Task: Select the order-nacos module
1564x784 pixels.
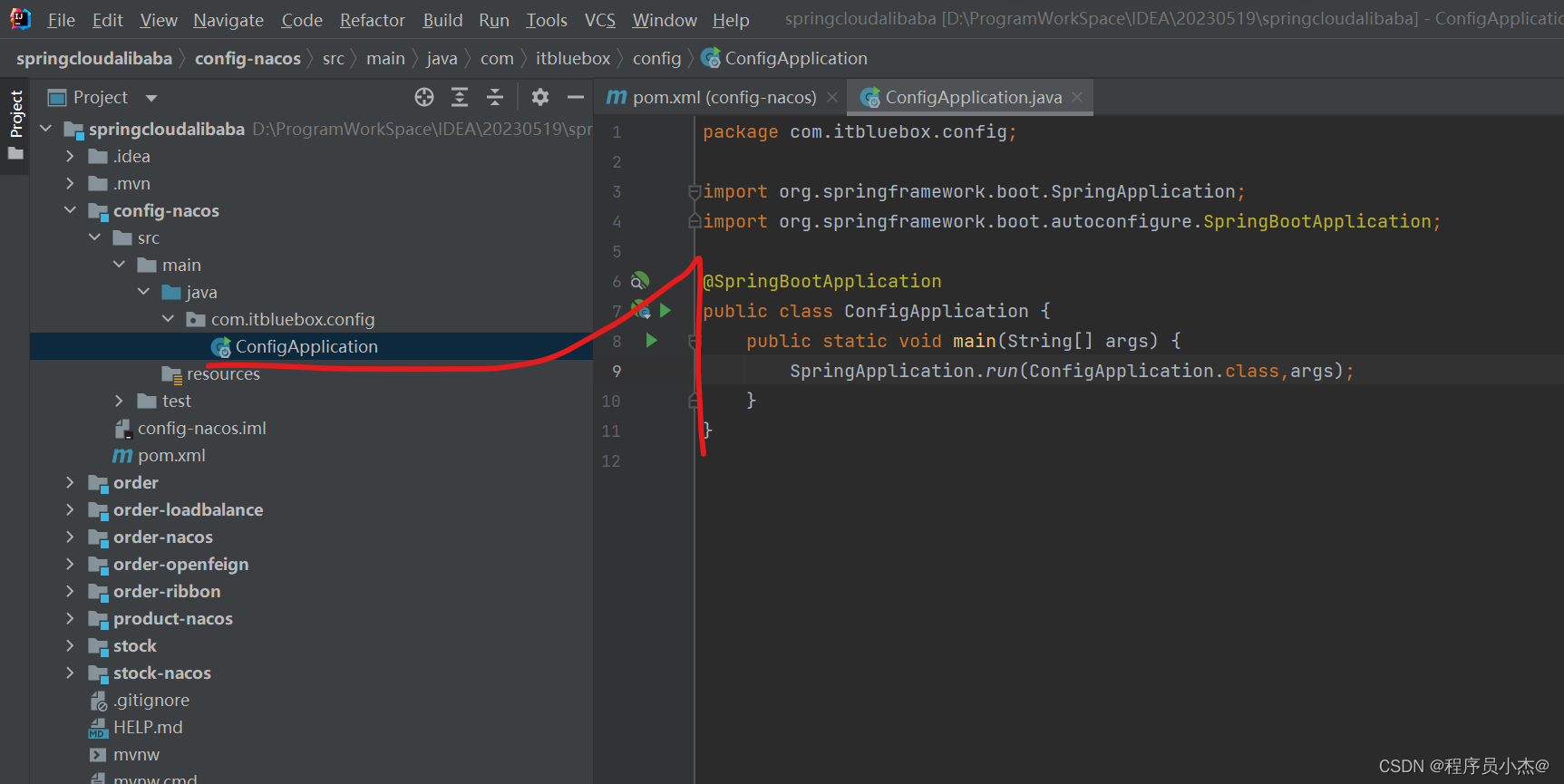Action: coord(163,537)
